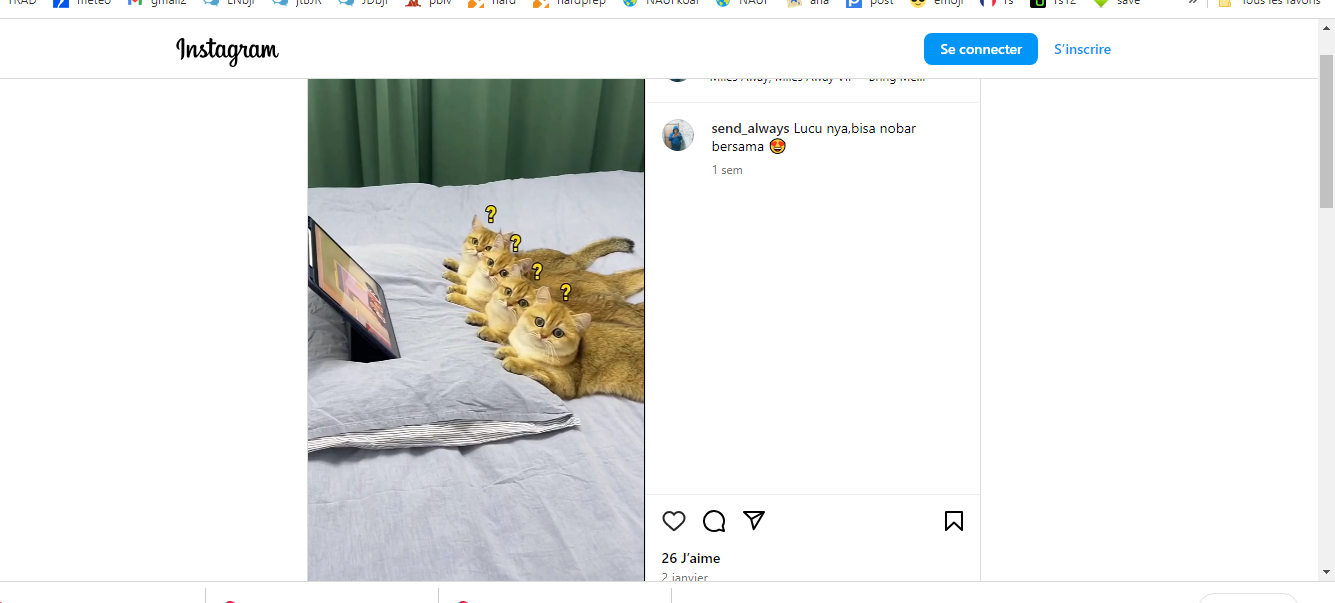Viewport: 1335px width, 603px height.
Task: Click the Se connecter button
Action: (x=981, y=49)
